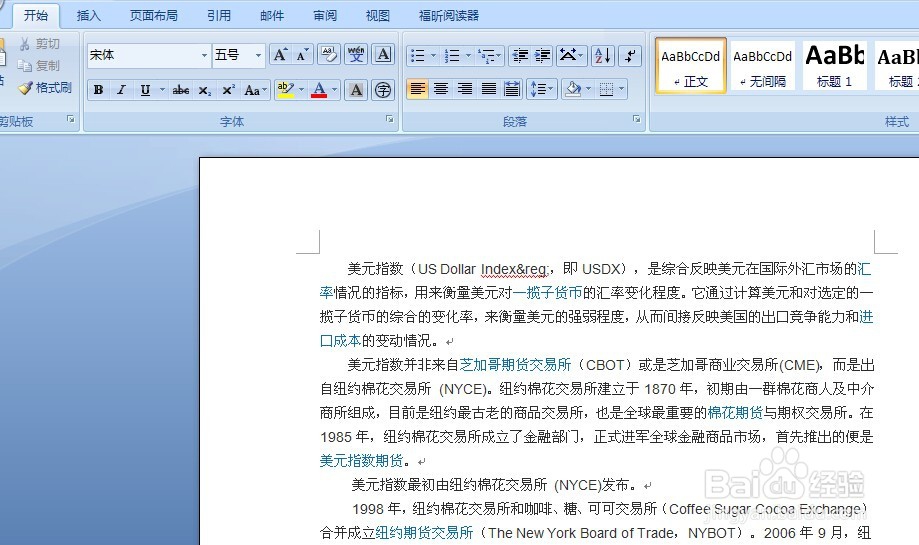Switch to the 页面布局 tab
The image size is (919, 545).
pyautogui.click(x=154, y=16)
